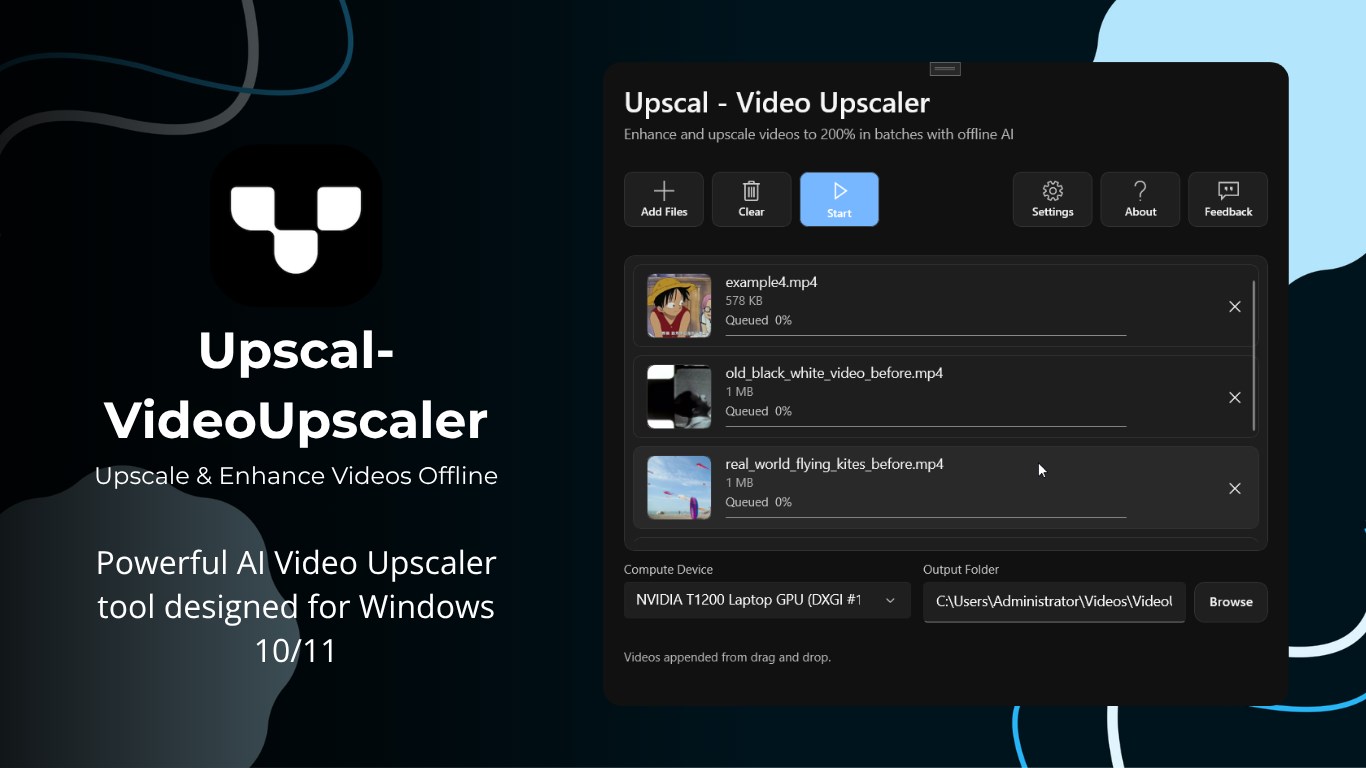The height and width of the screenshot is (768, 1366).
Task: Click the file list vertical scrollbar
Action: click(x=1254, y=355)
